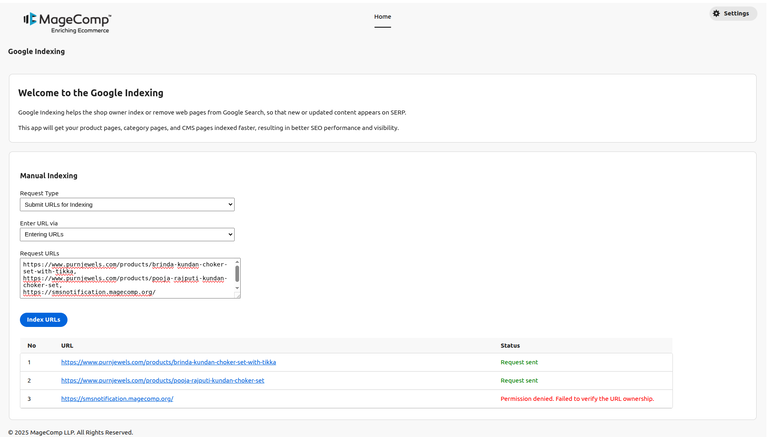Click the red Permission denied status message
The image size is (768, 437).
577,399
